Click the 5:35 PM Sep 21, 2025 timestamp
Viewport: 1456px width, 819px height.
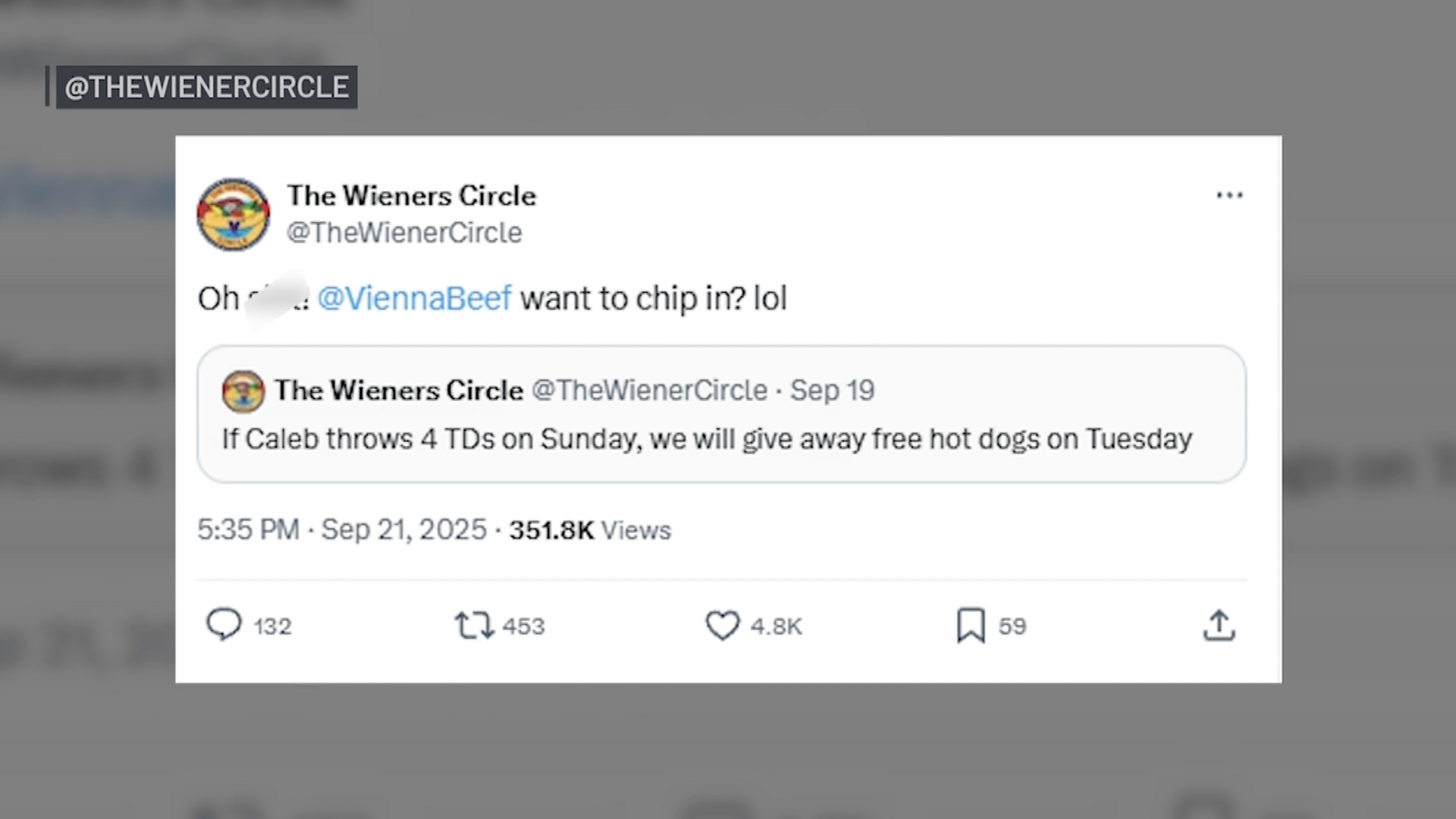[341, 529]
